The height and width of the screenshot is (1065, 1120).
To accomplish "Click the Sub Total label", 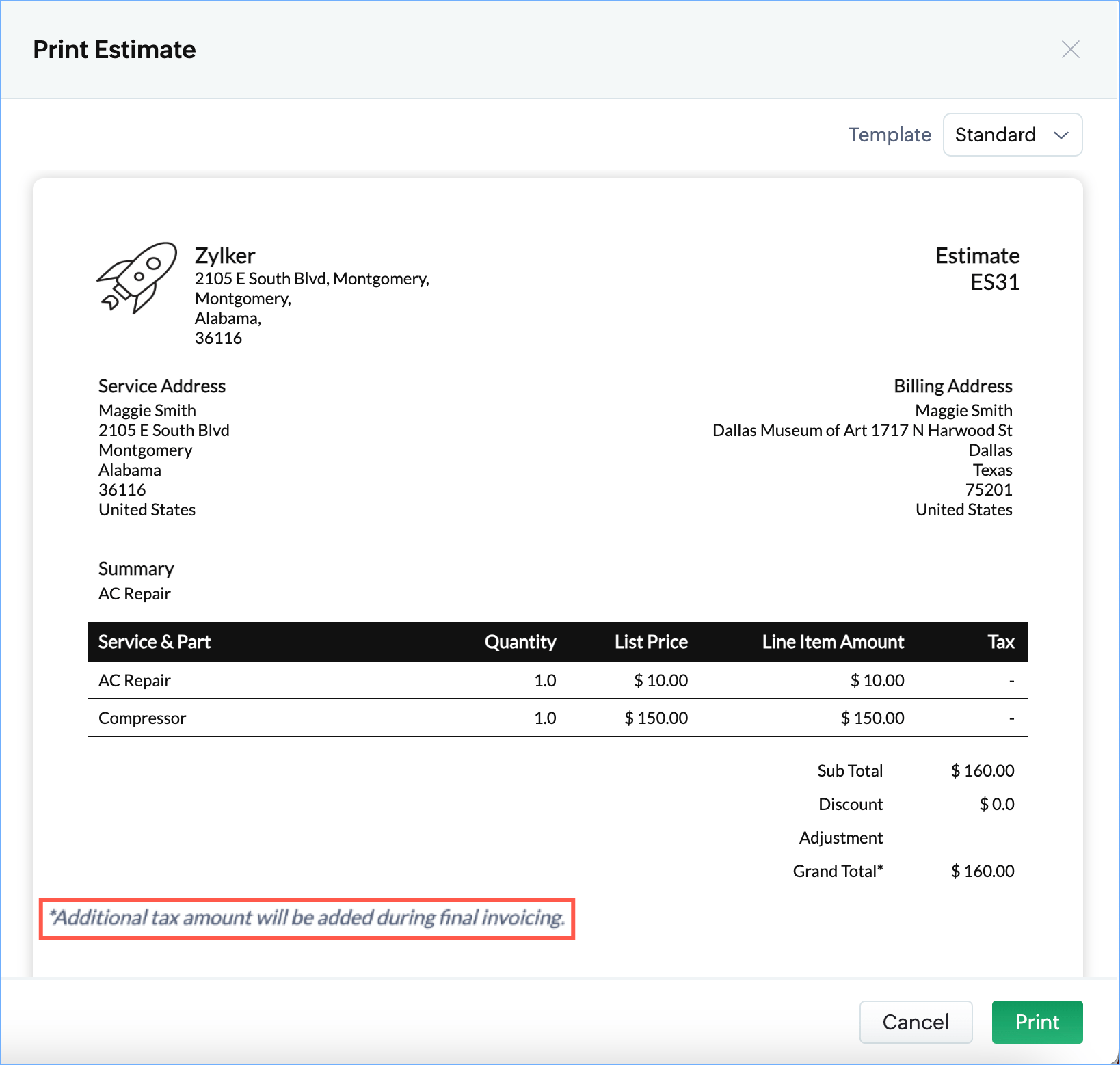I will [850, 770].
